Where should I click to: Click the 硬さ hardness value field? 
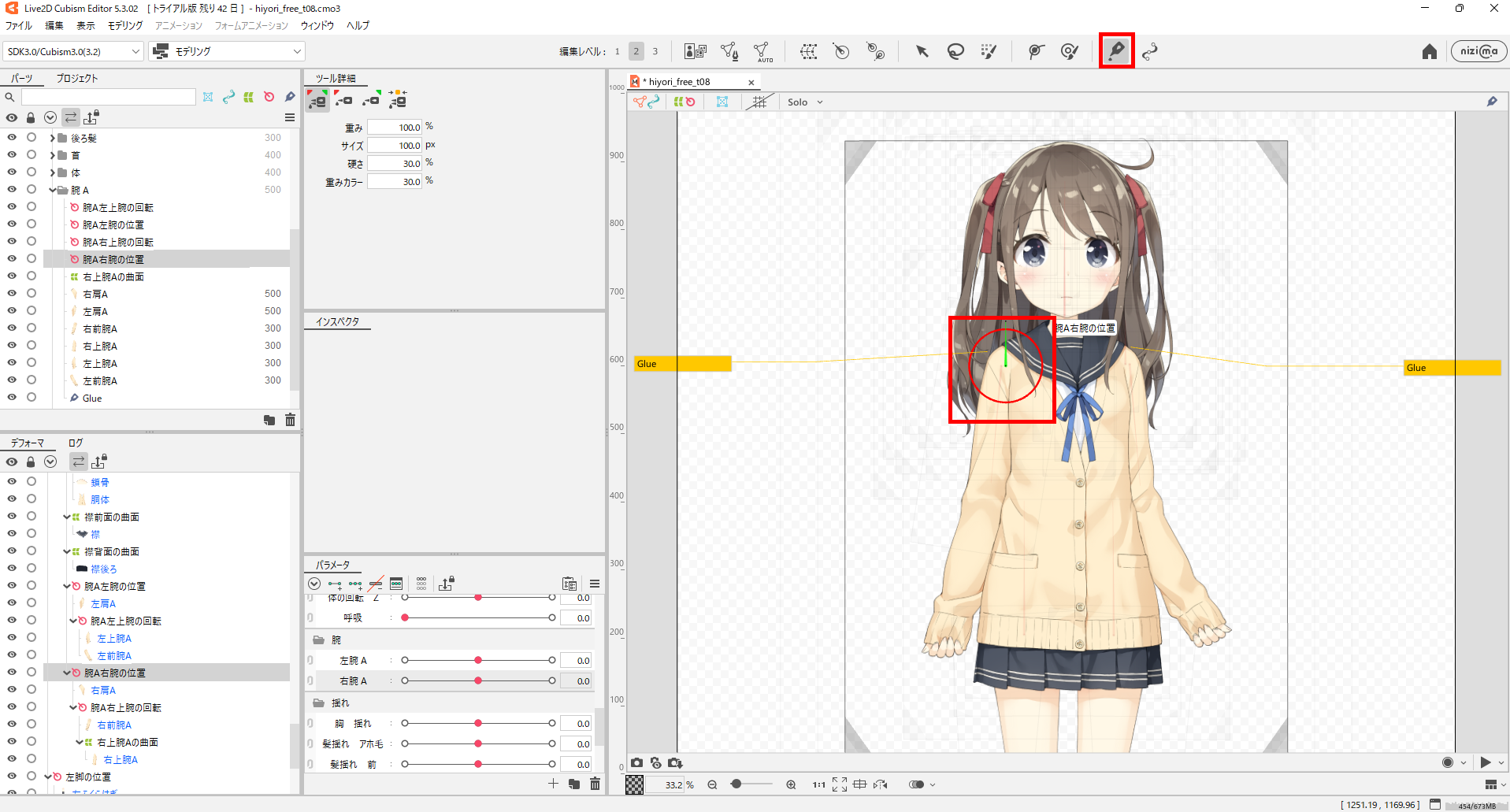tap(395, 163)
